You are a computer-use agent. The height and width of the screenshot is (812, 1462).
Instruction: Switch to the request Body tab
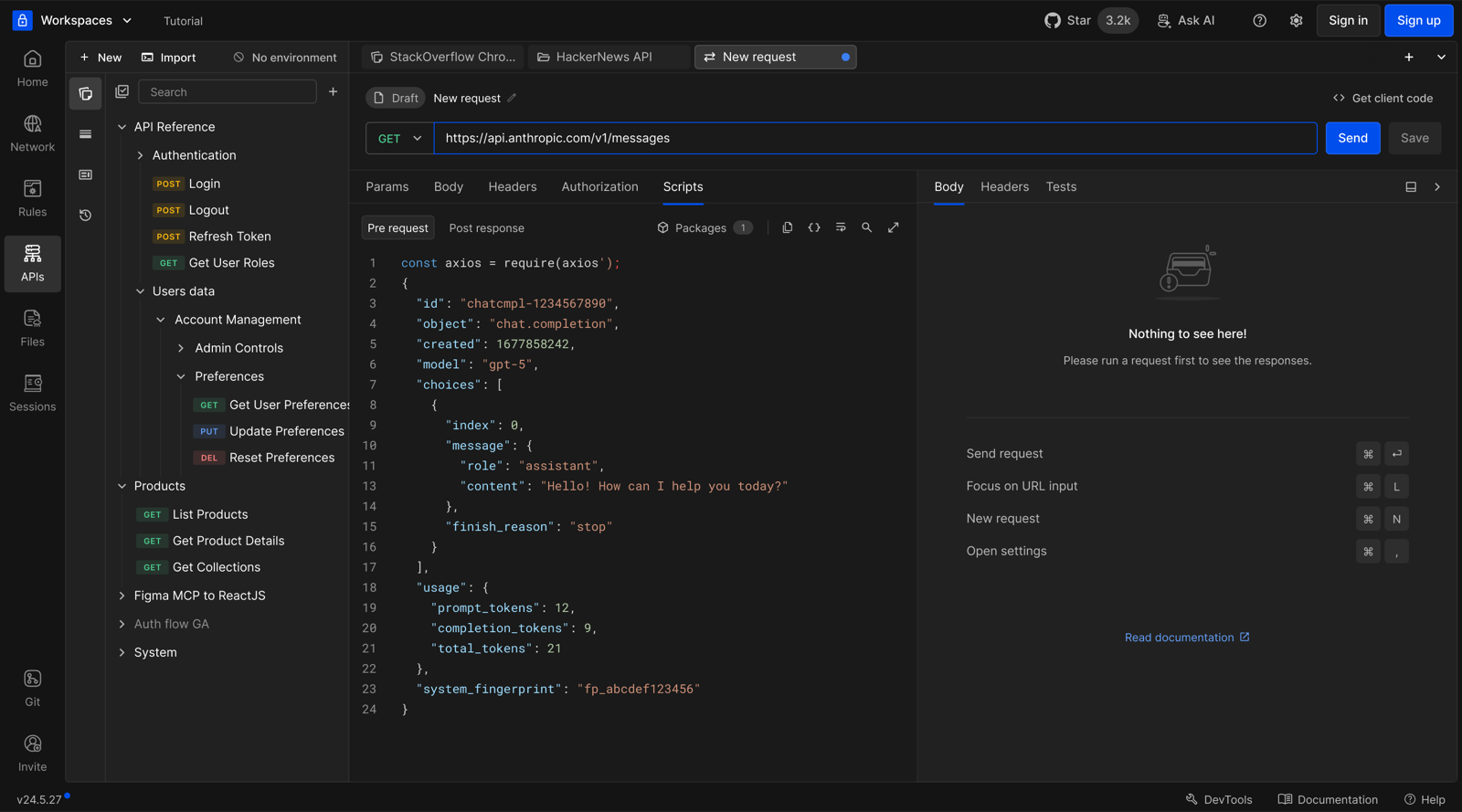(x=449, y=186)
